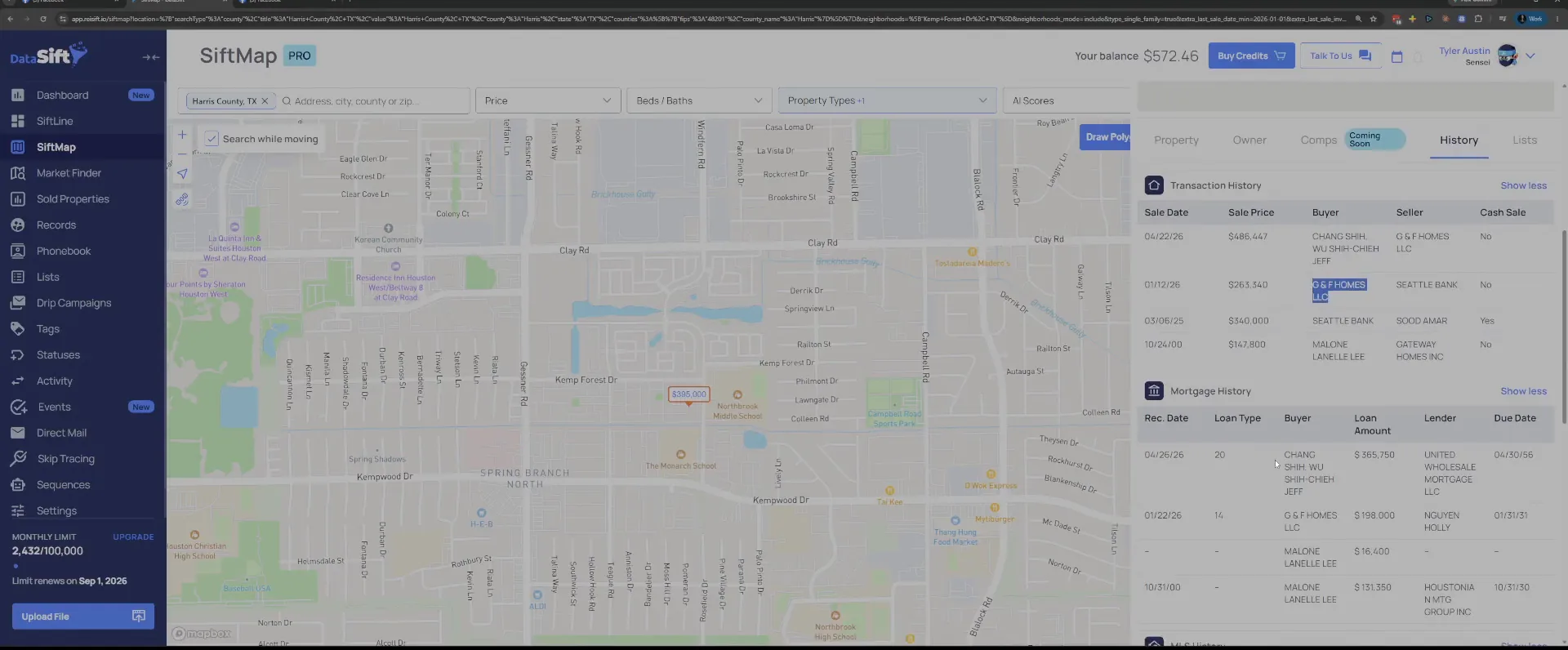This screenshot has height=650, width=1568.
Task: Click the address search input field
Action: tap(376, 101)
